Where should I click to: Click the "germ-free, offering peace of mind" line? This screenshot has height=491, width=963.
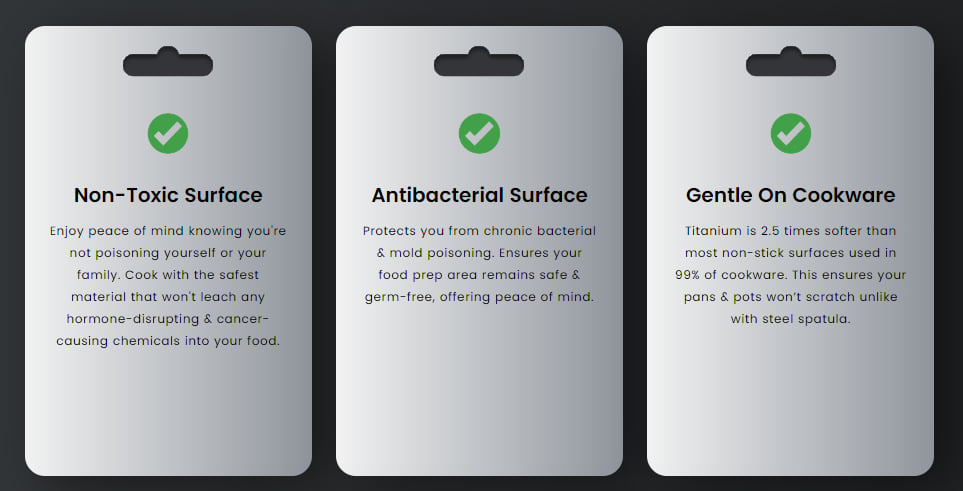click(x=479, y=297)
